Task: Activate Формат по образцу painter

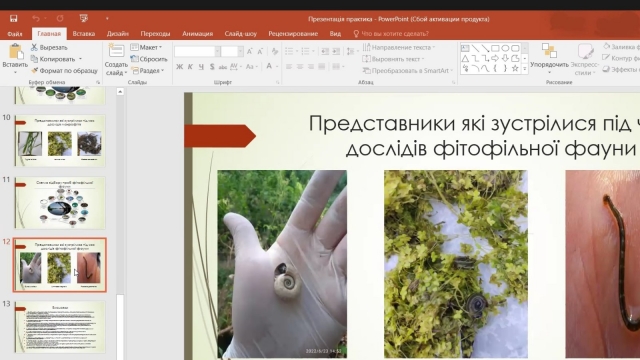Action: [x=64, y=71]
